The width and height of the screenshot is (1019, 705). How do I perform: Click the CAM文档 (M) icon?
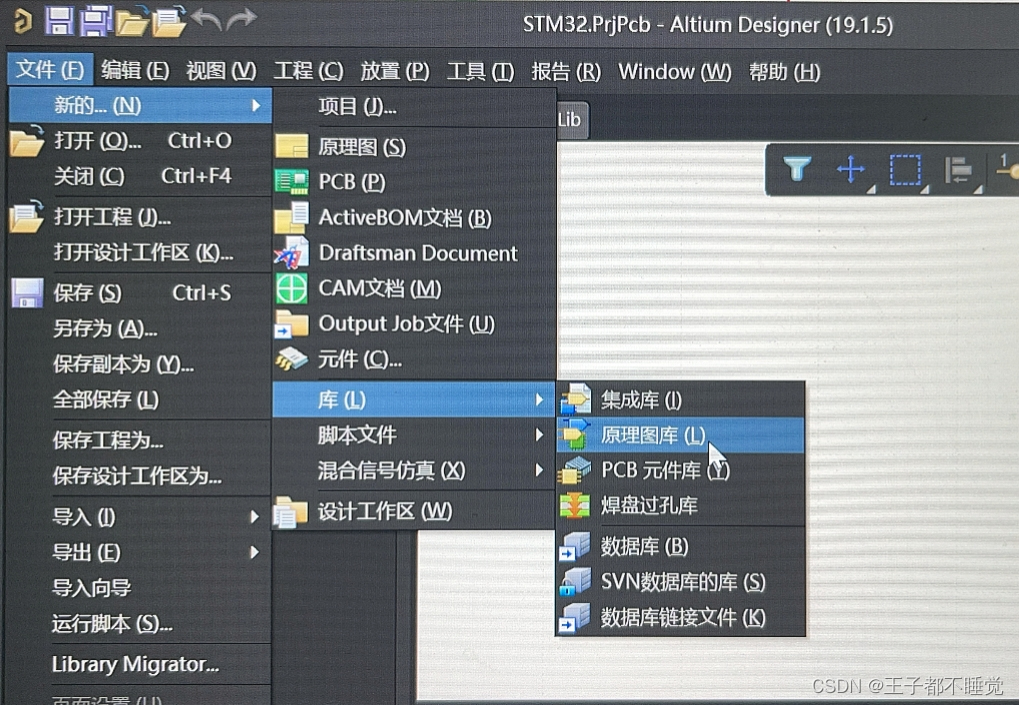pyautogui.click(x=292, y=288)
